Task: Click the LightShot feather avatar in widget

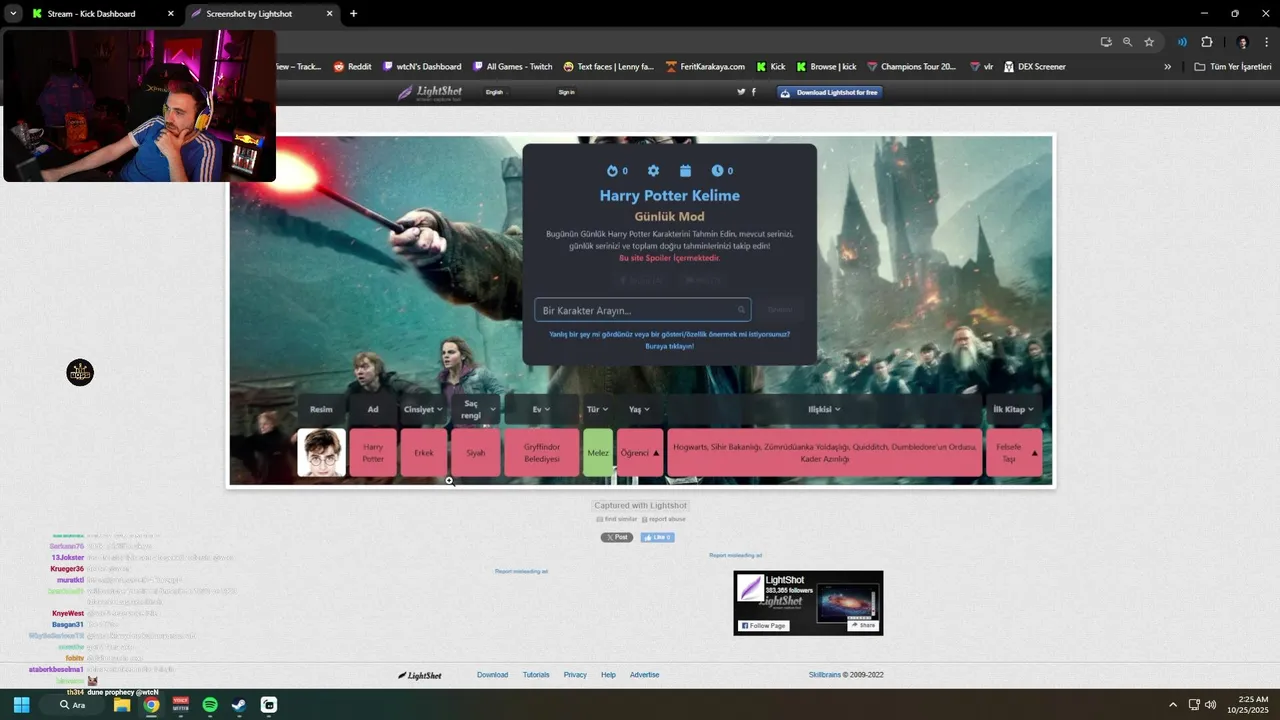Action: coord(750,588)
